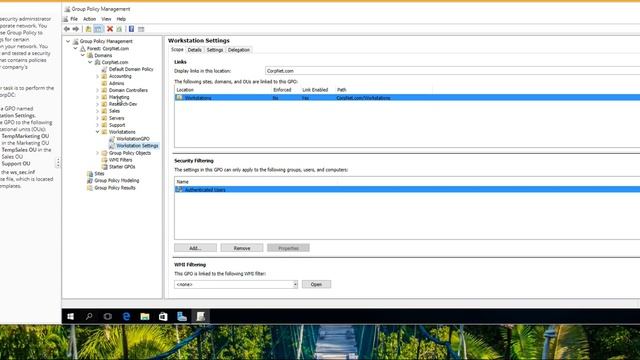
Task: Click the Up one level folder icon
Action: coord(88,29)
